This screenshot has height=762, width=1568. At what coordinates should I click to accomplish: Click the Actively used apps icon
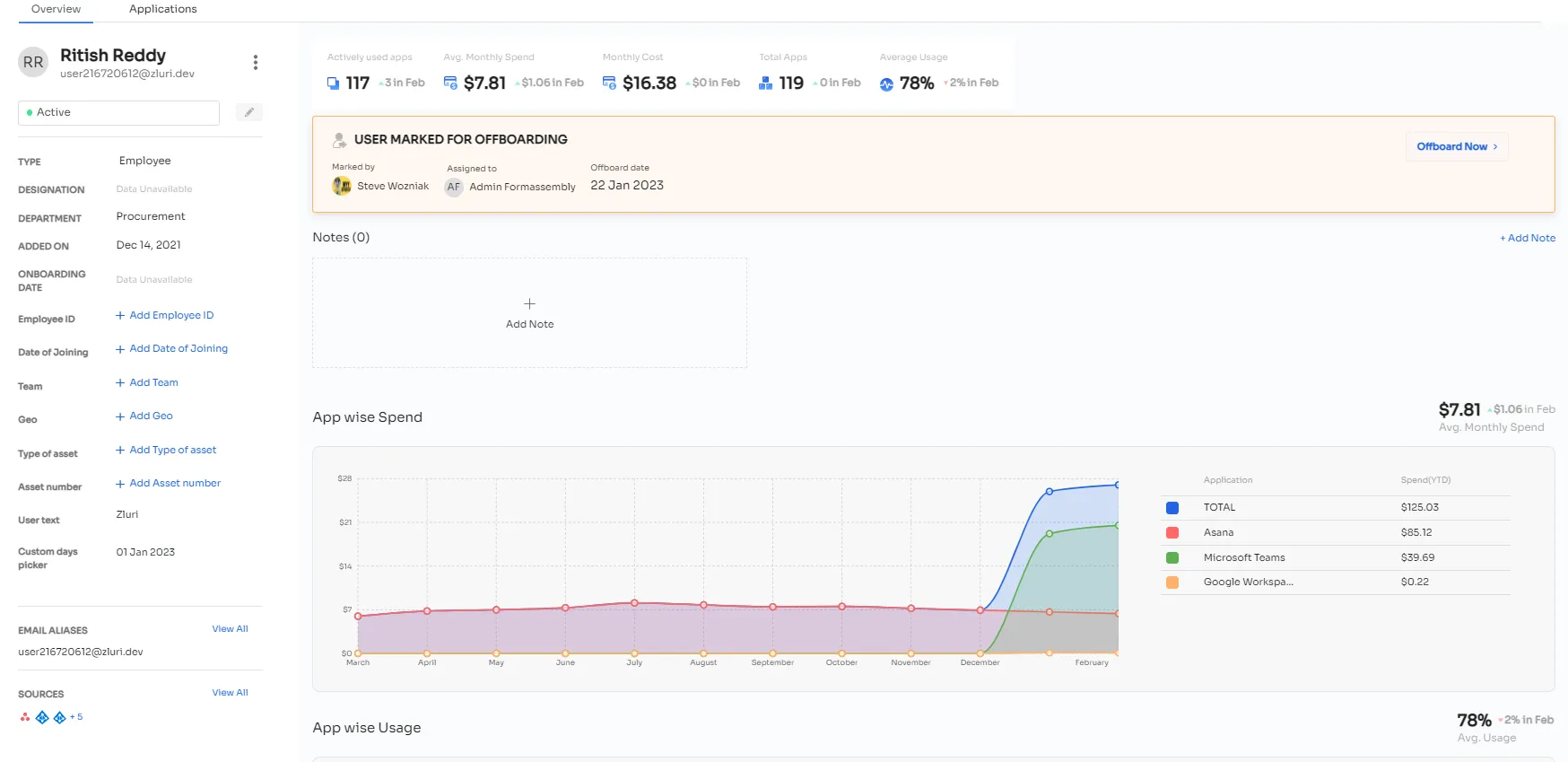[333, 83]
